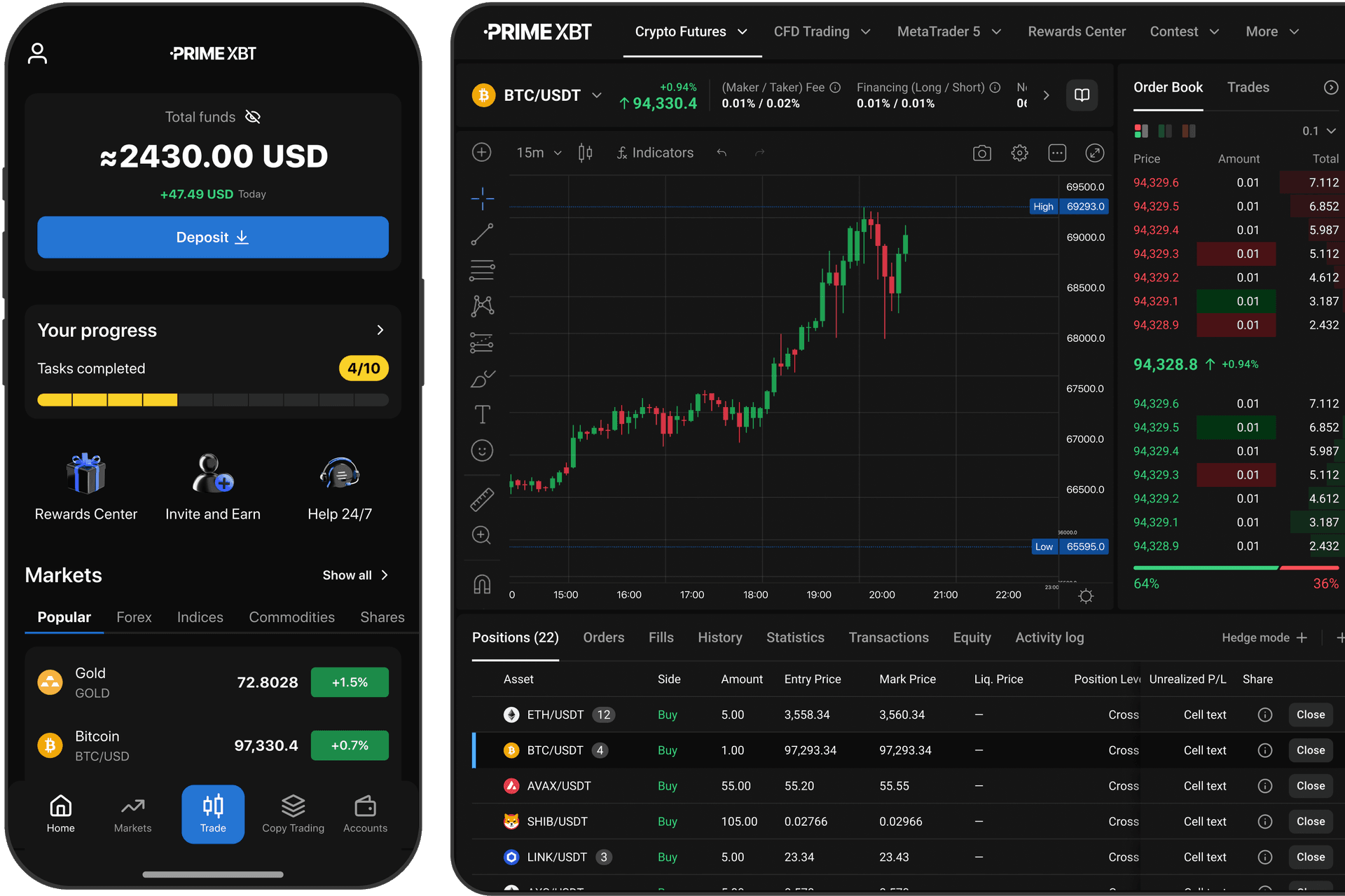Select crosshair cursor tool
This screenshot has height=896, width=1345.
pyautogui.click(x=482, y=199)
